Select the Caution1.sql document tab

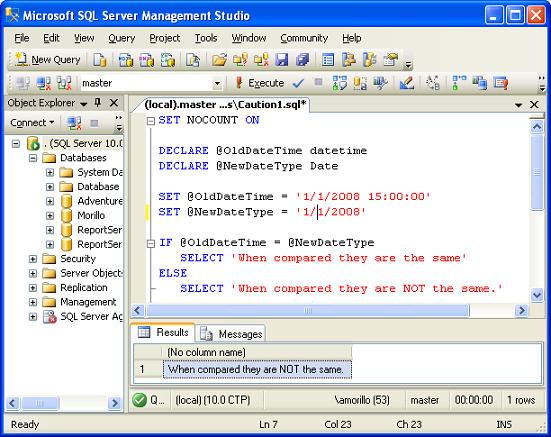tap(225, 105)
